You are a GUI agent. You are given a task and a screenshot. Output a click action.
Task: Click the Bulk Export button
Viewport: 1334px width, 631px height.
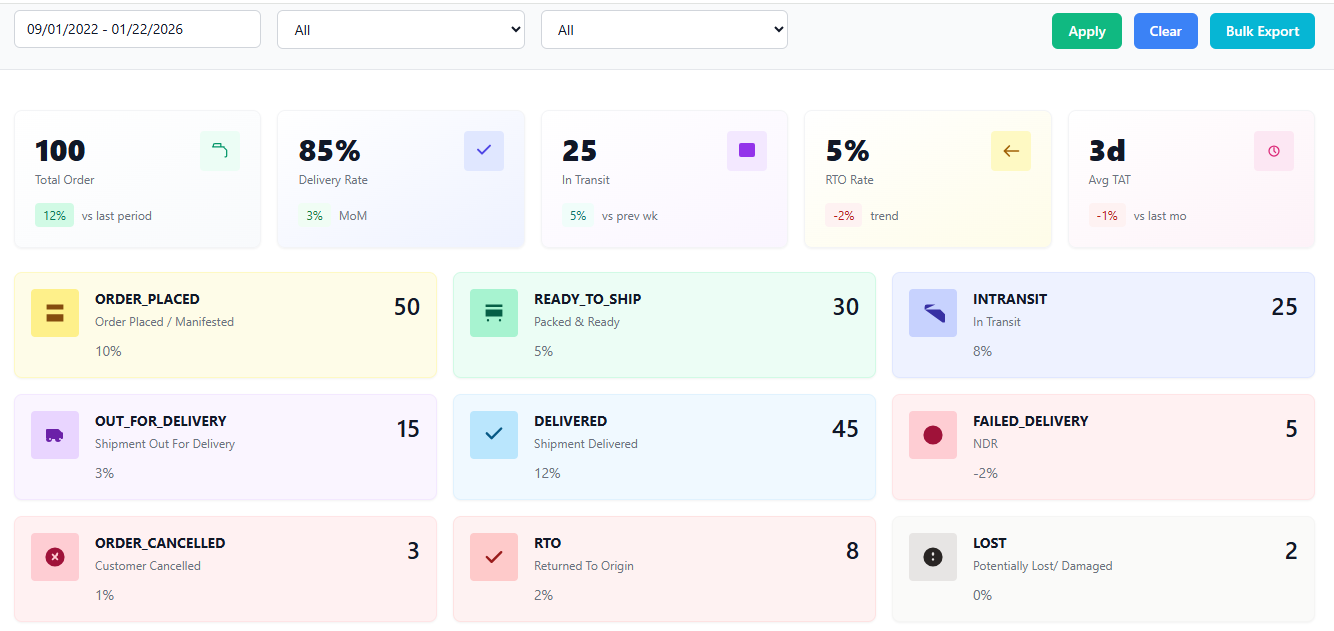point(1262,31)
